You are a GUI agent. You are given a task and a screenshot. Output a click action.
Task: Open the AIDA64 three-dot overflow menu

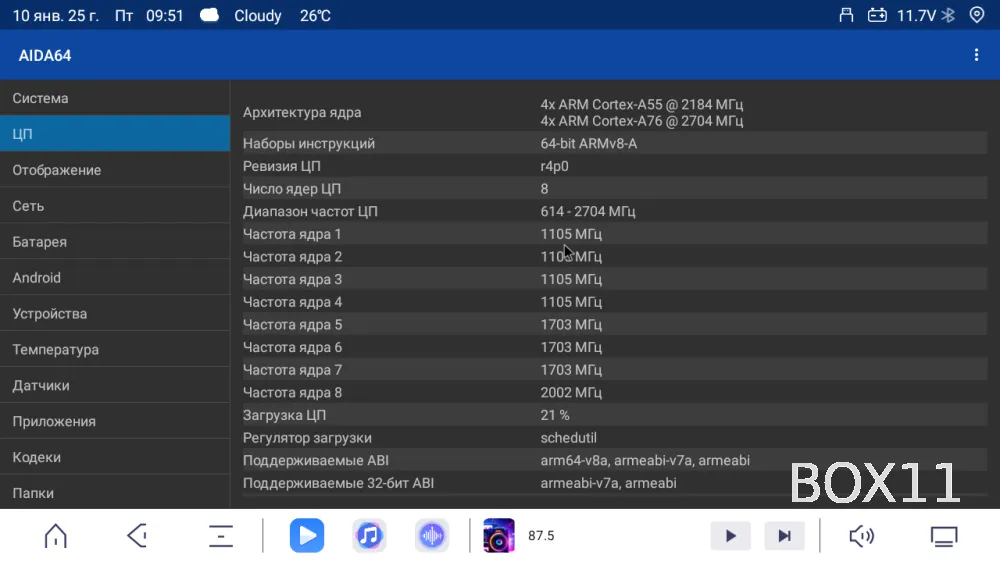[976, 55]
